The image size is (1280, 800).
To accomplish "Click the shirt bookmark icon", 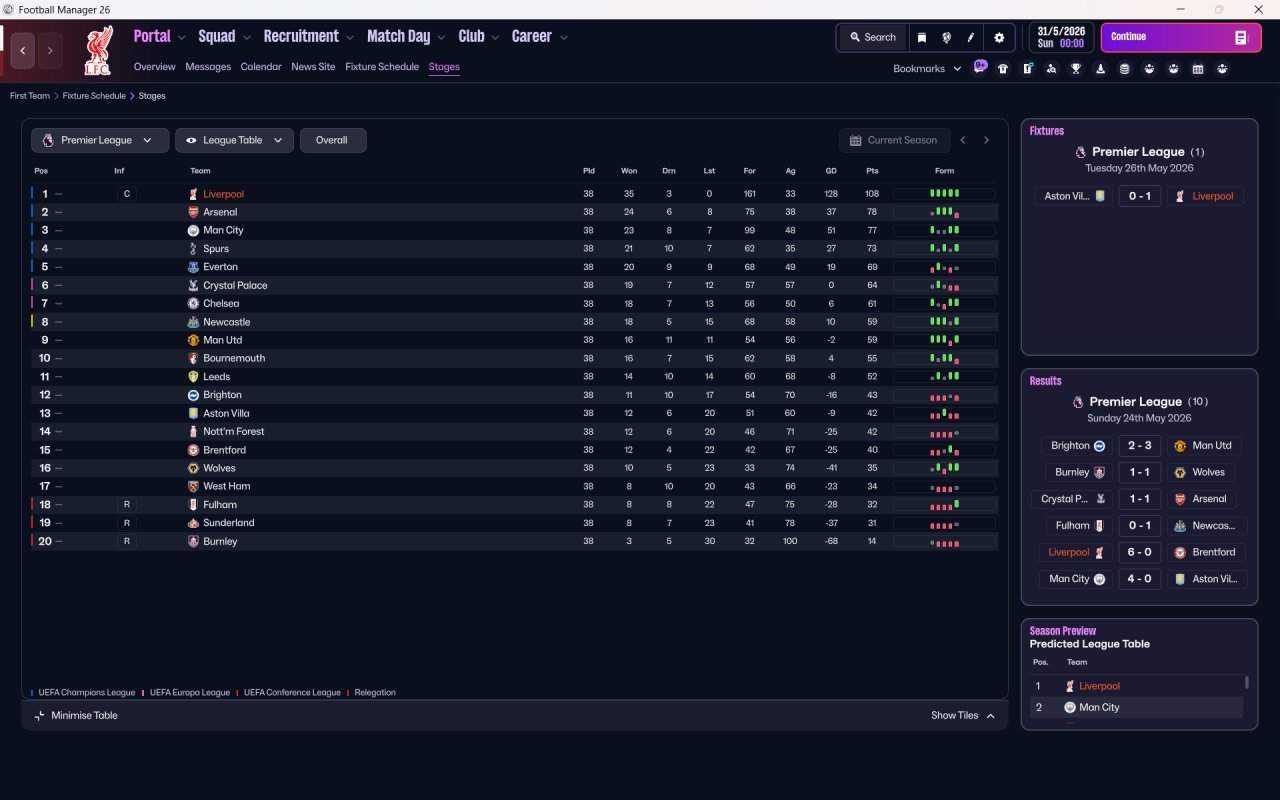I will tap(1003, 69).
